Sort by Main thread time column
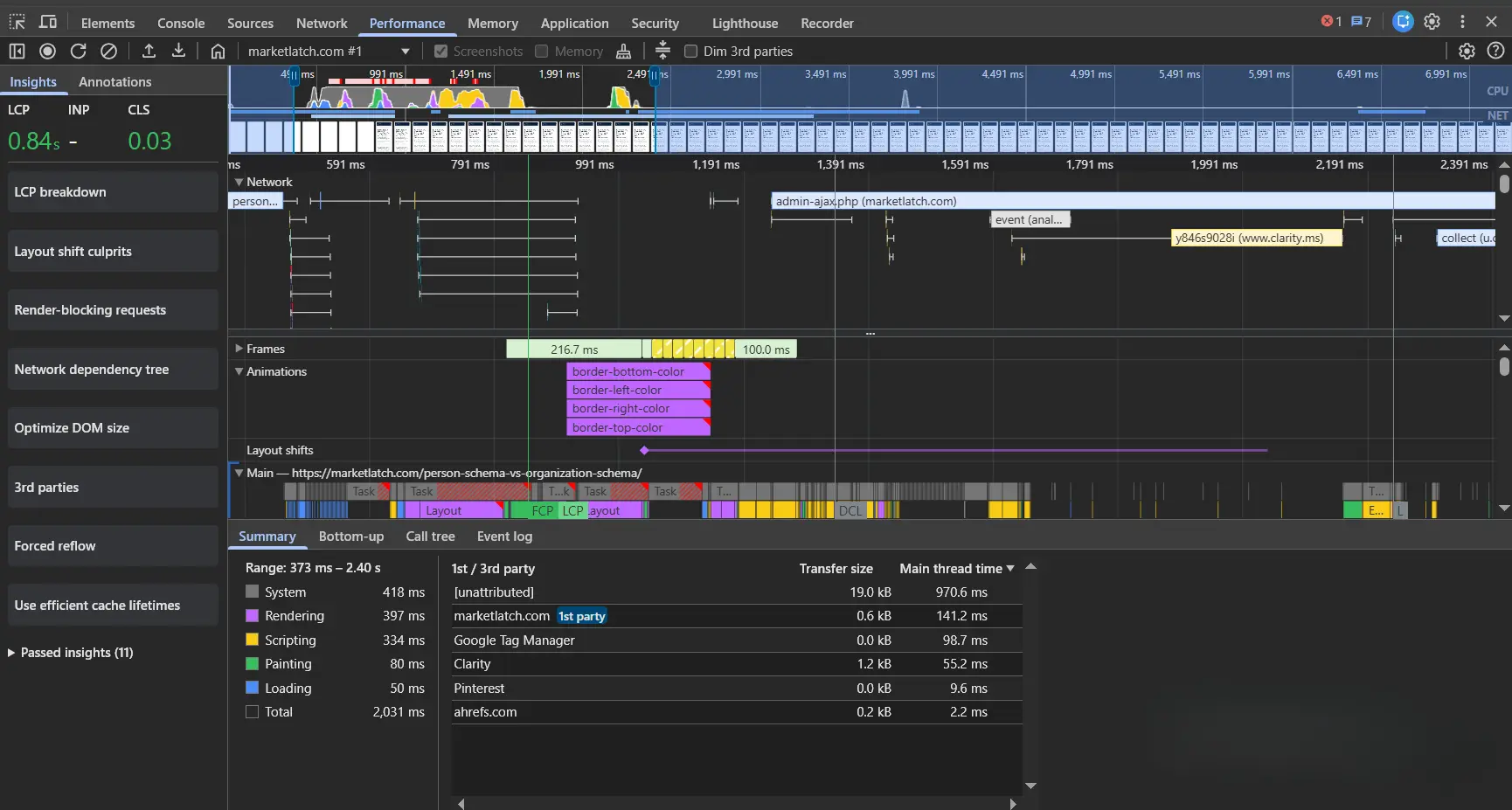Viewport: 1512px width, 810px height. pos(956,568)
